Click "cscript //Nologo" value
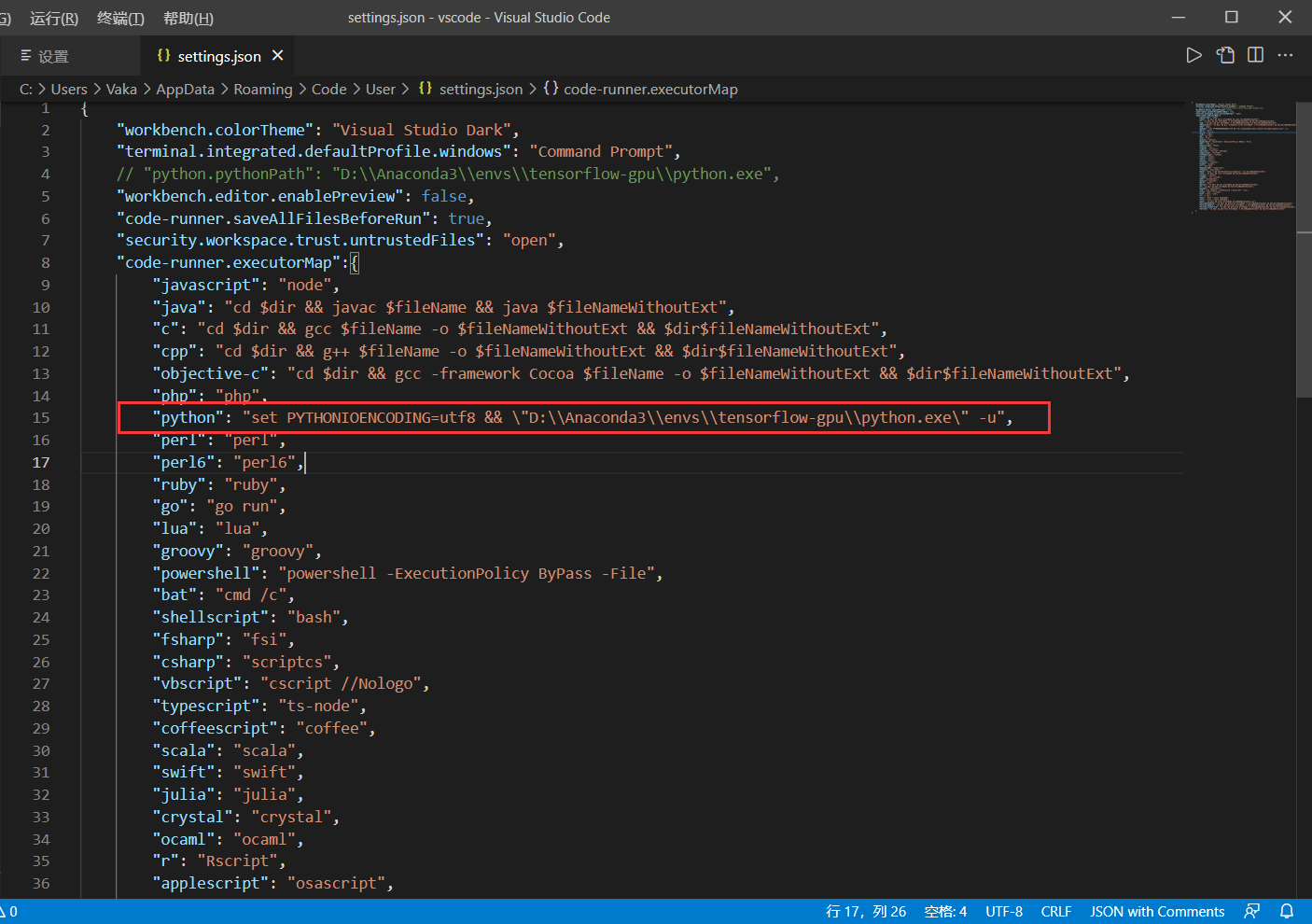This screenshot has width=1312, height=924. click(341, 684)
